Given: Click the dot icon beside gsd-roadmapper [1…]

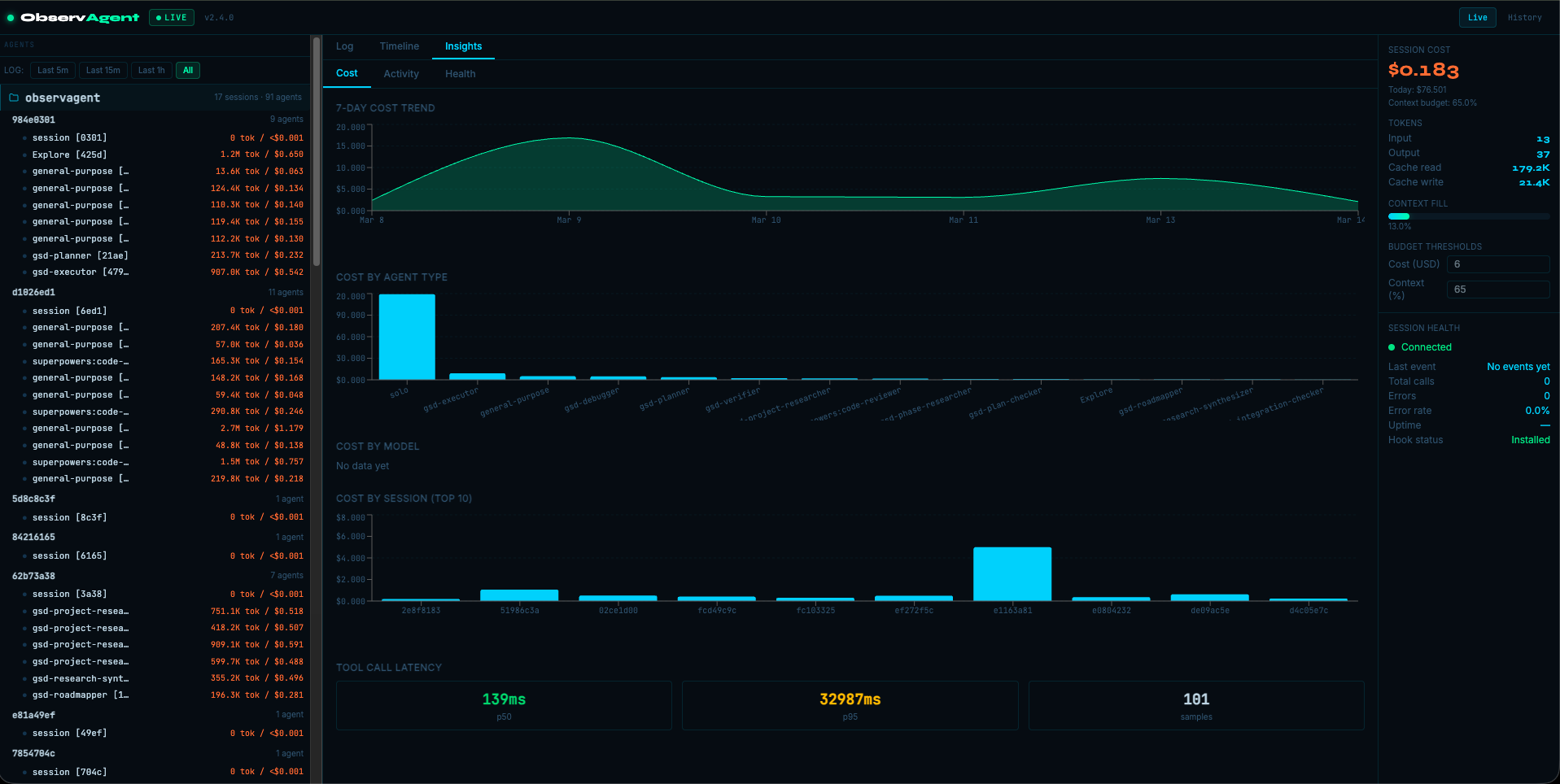Looking at the screenshot, I should [24, 695].
